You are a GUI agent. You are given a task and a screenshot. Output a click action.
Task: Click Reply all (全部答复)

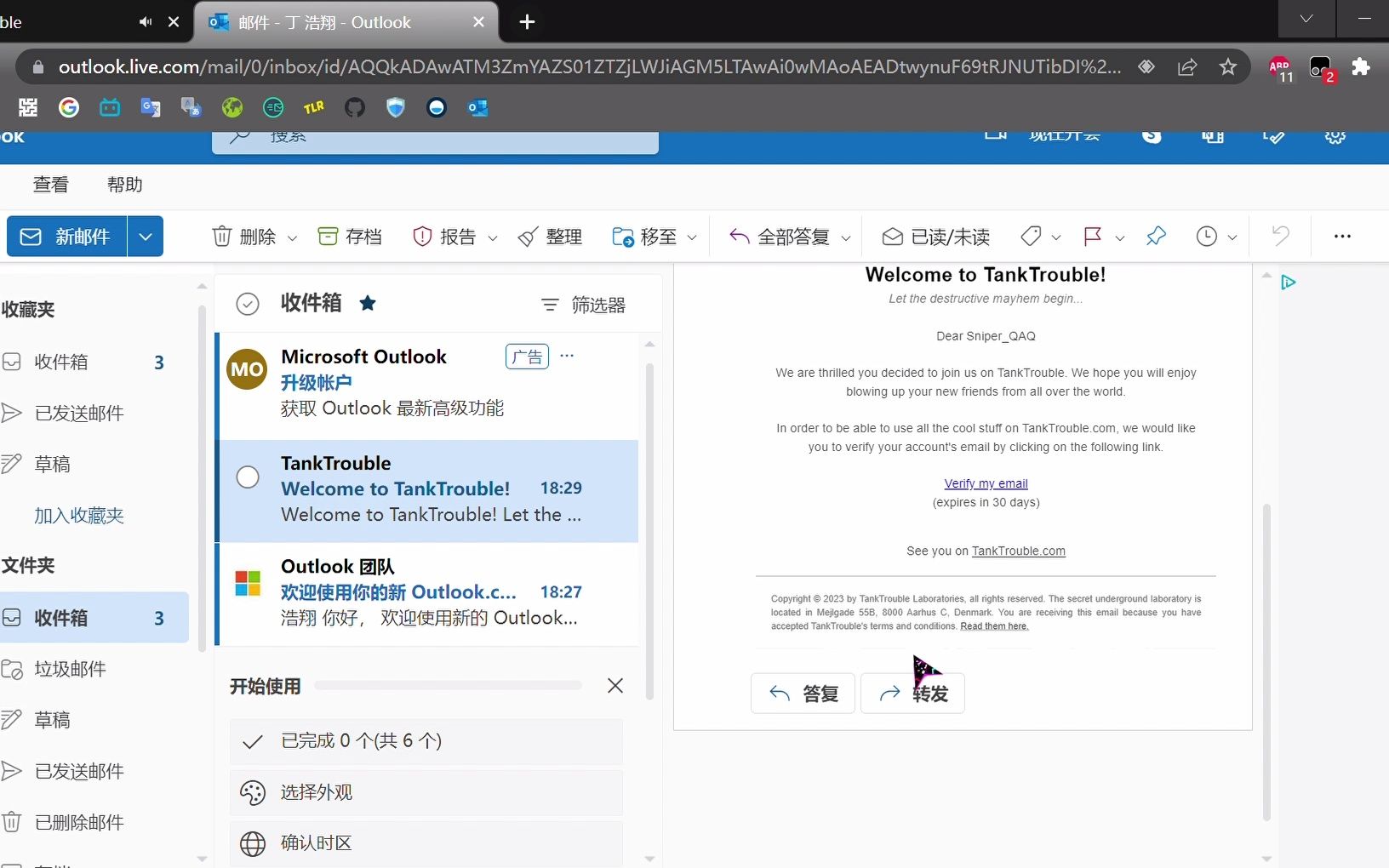point(780,237)
